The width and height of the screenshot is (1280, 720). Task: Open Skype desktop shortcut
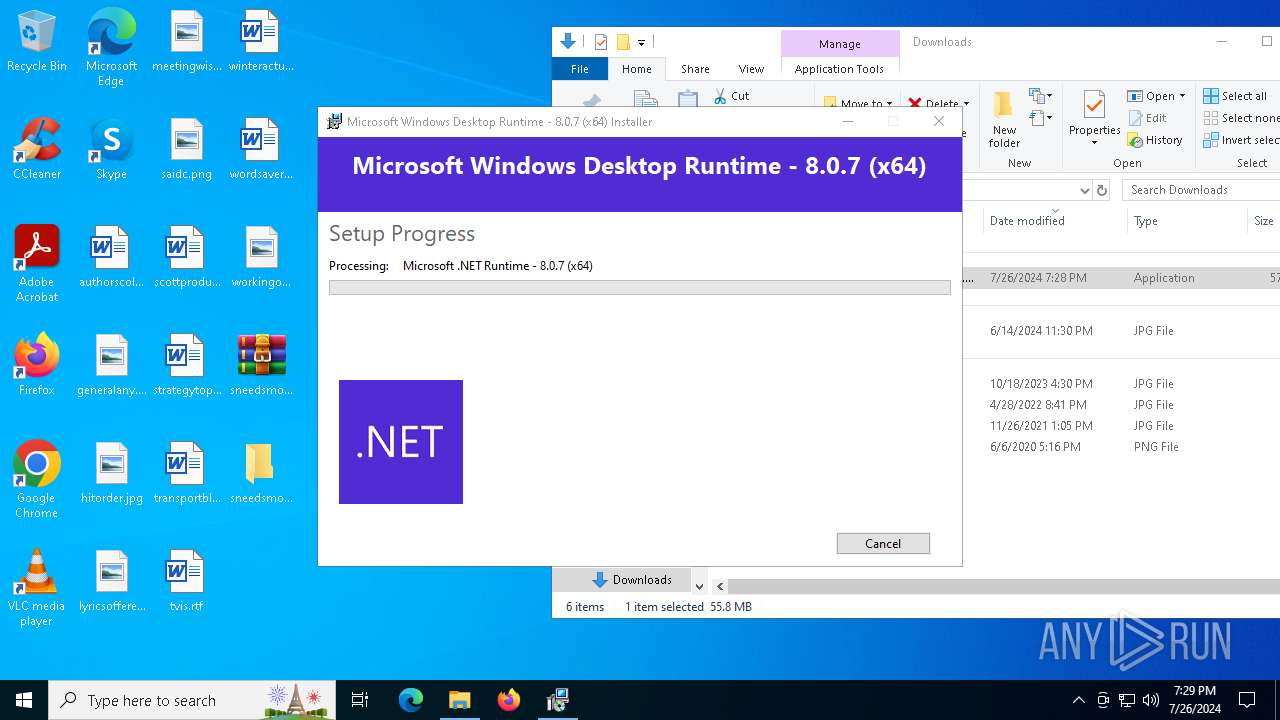pos(111,150)
